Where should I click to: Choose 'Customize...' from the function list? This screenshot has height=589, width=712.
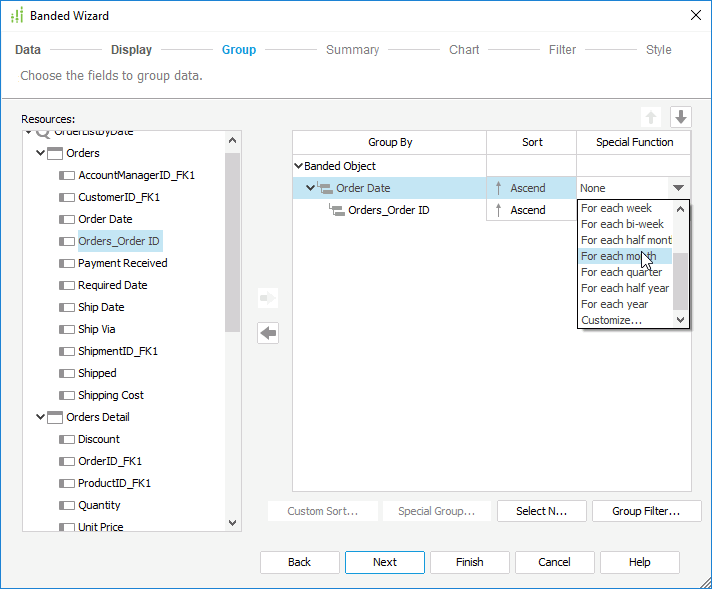coord(612,320)
